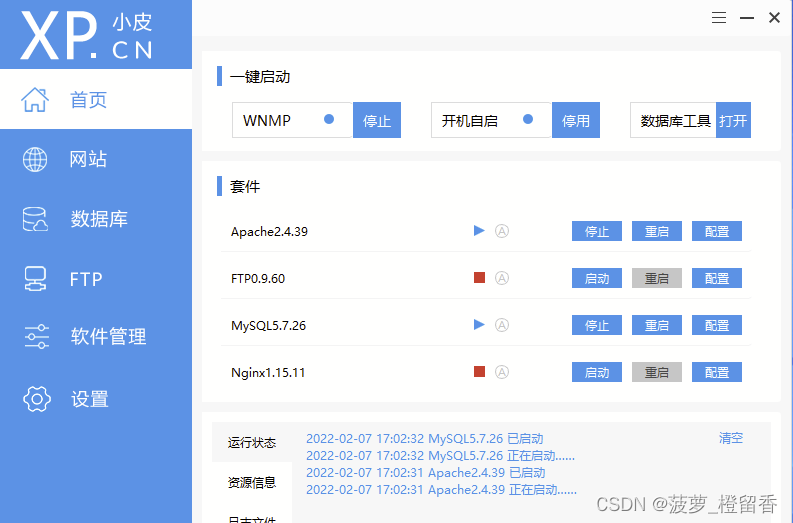This screenshot has height=523, width=793.
Task: Select log line Apache2.4.39 正在启动
Action: click(442, 490)
